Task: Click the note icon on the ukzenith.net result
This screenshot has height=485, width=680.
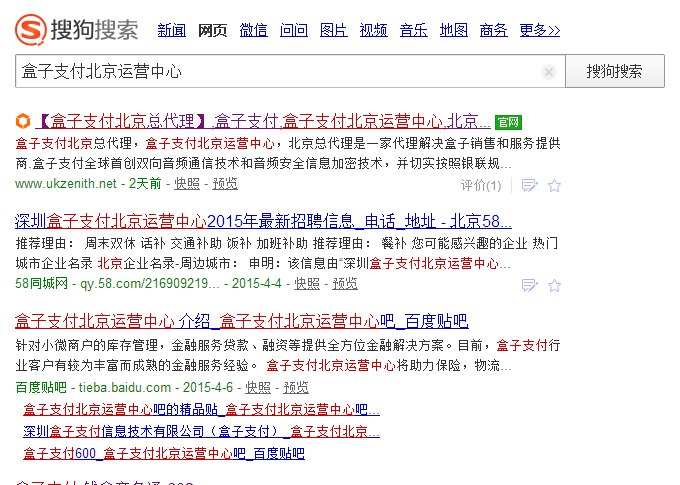Action: coord(529,186)
